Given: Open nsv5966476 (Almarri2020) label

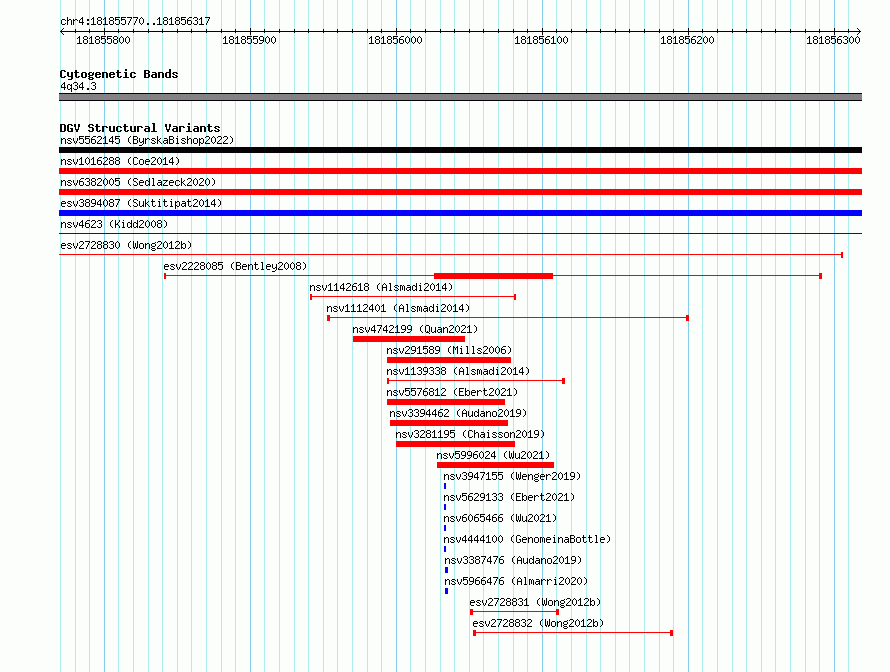Looking at the screenshot, I should tap(516, 581).
